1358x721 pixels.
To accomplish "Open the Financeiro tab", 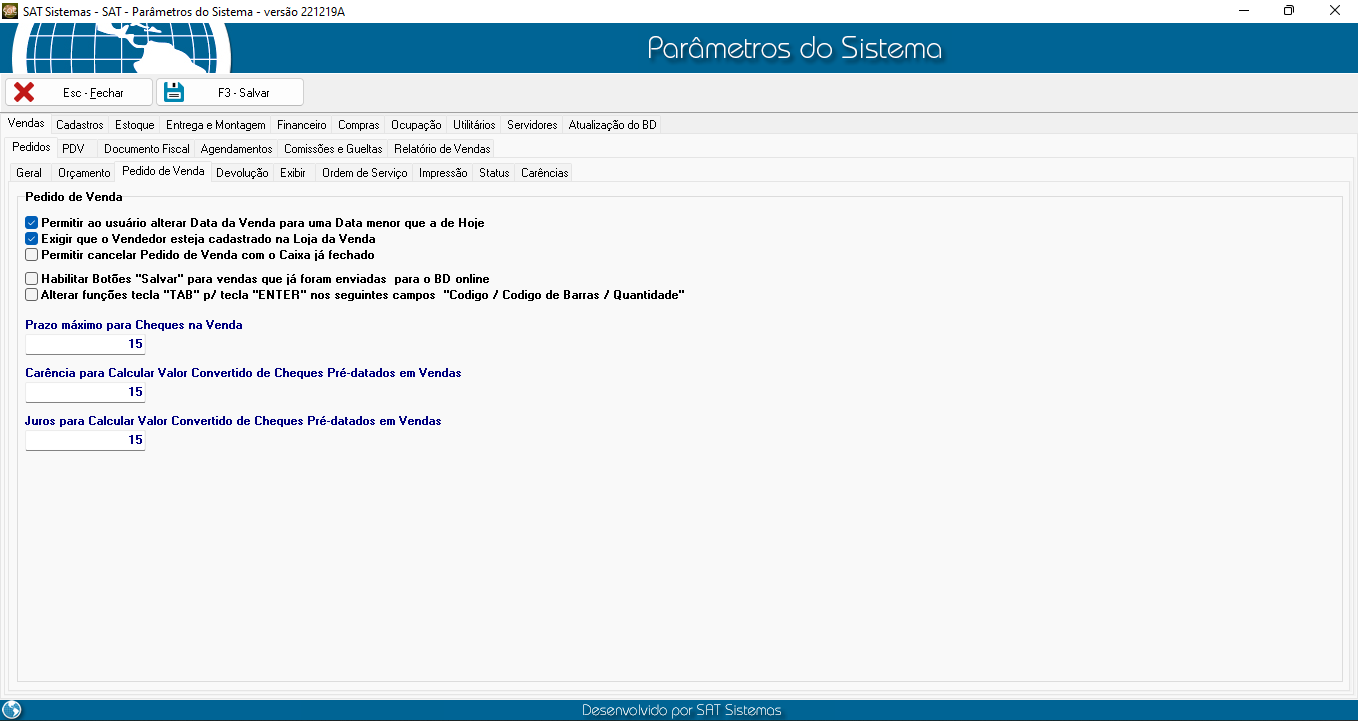I will coord(301,125).
